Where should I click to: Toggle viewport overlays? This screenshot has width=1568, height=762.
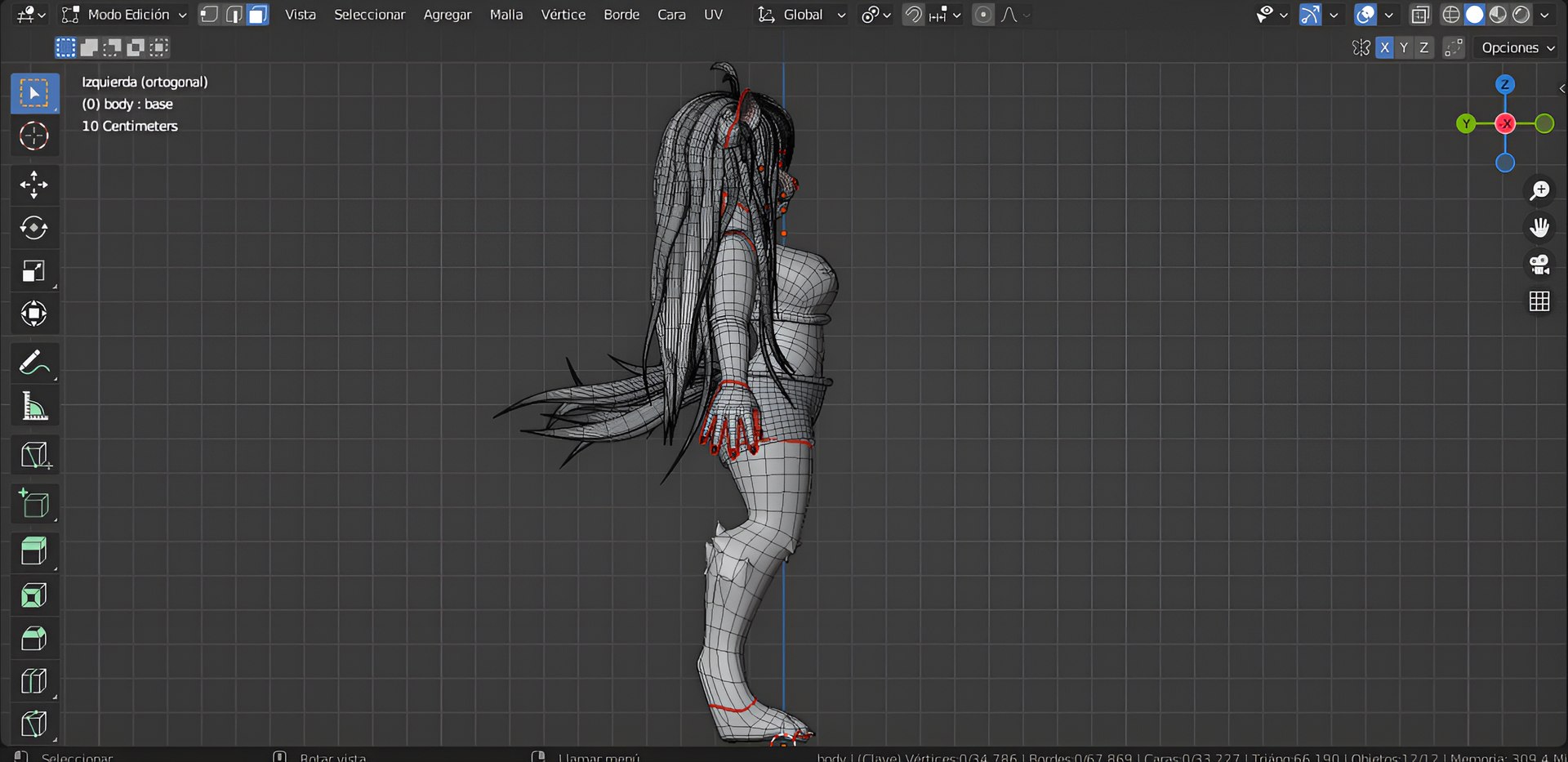1365,15
